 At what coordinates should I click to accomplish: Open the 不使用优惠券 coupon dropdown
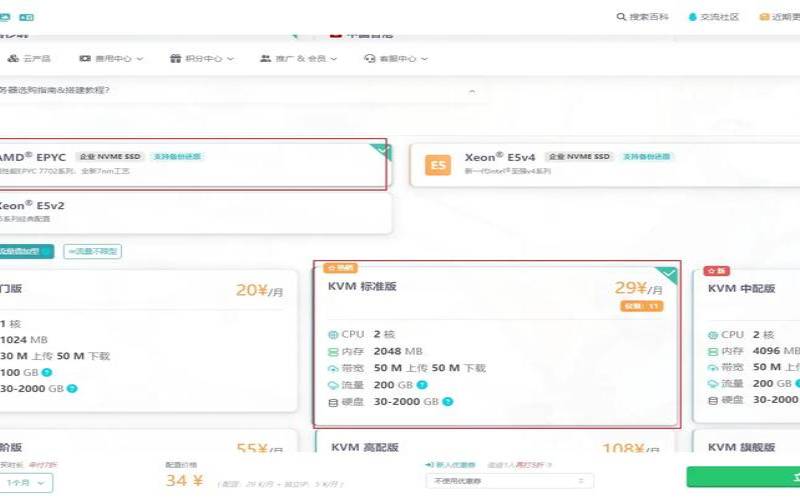coord(509,481)
